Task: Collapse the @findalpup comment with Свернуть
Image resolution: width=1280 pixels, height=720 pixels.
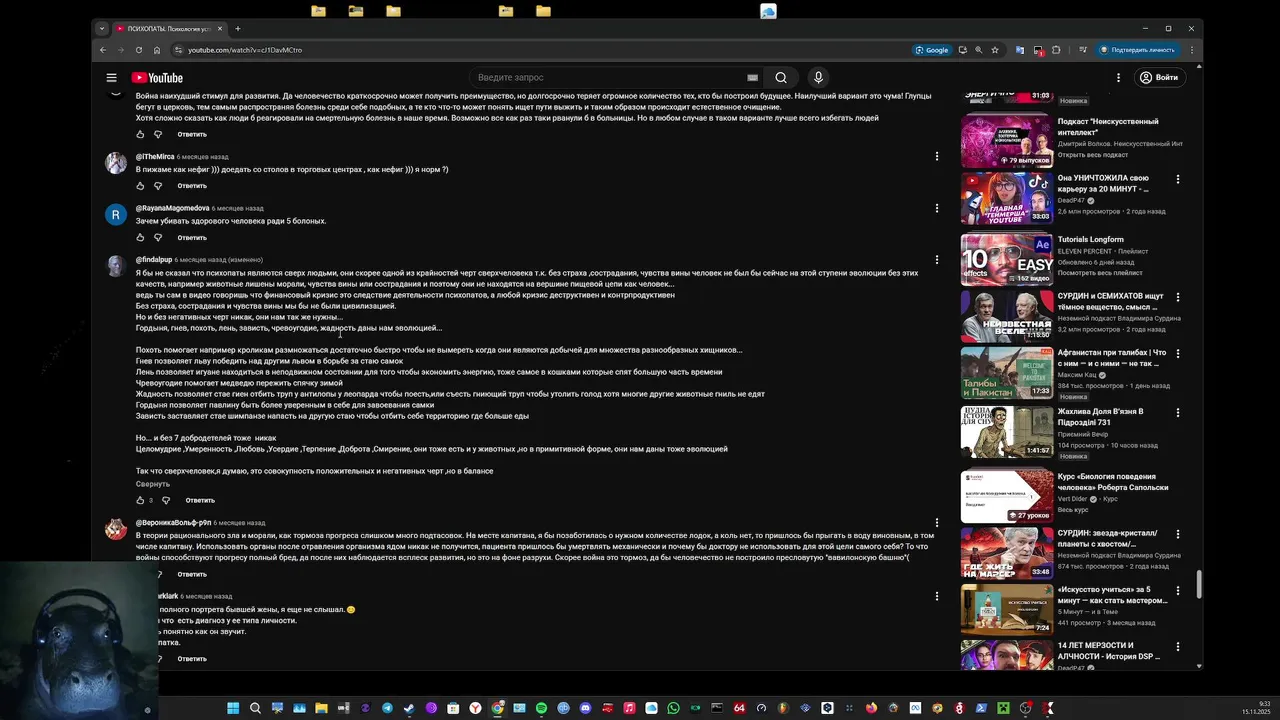Action: pos(153,484)
